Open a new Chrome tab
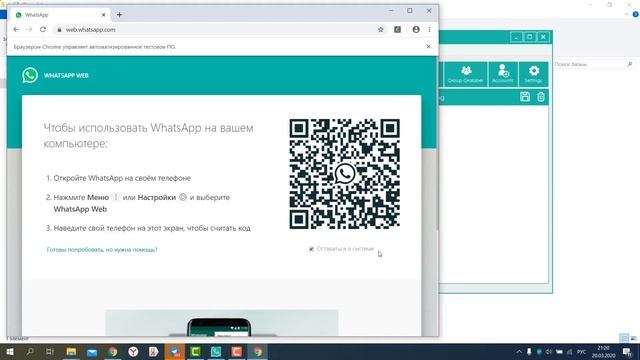Screen dimensions: 640x360 point(119,15)
